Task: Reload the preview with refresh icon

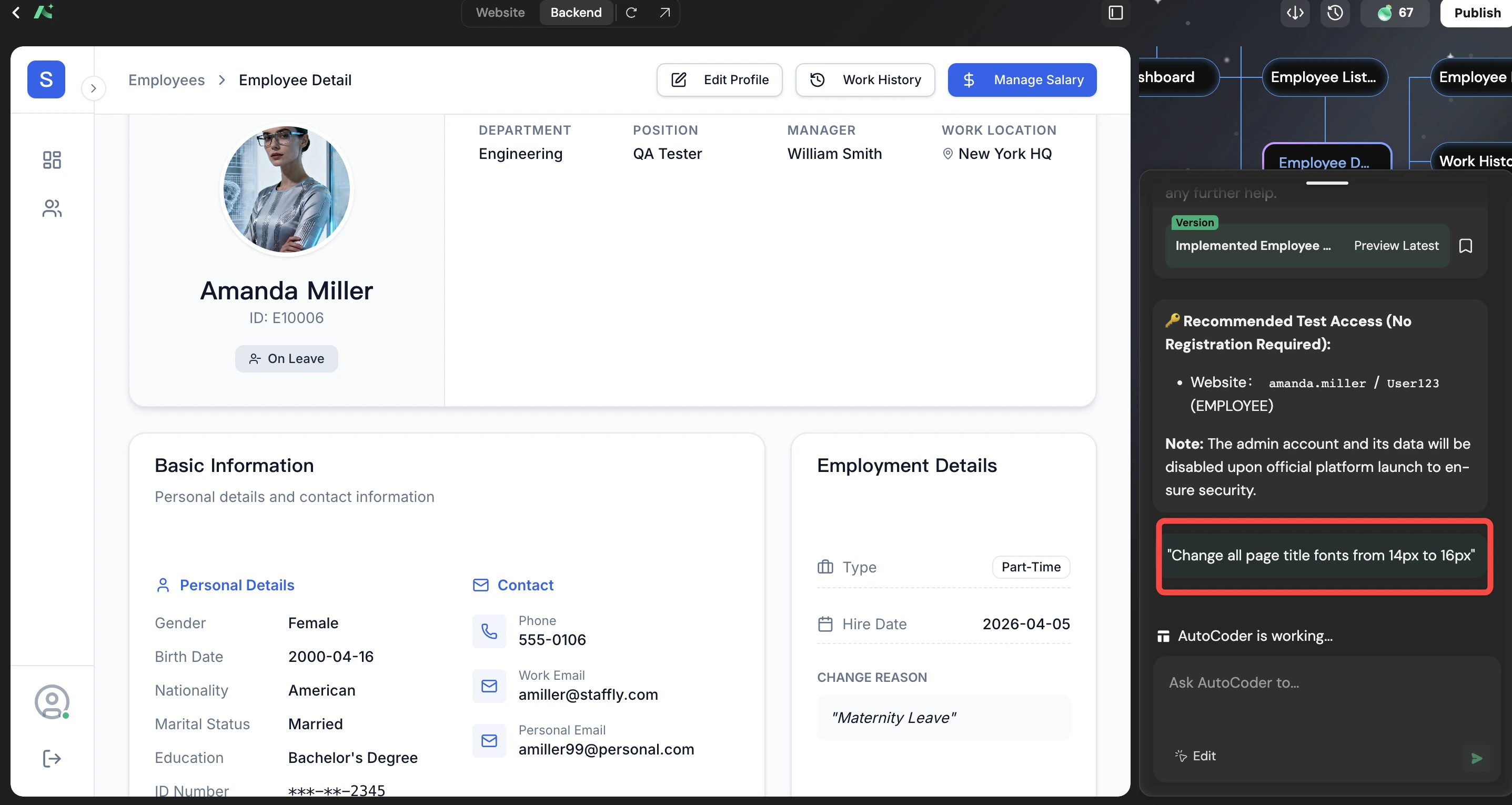Action: 631,12
